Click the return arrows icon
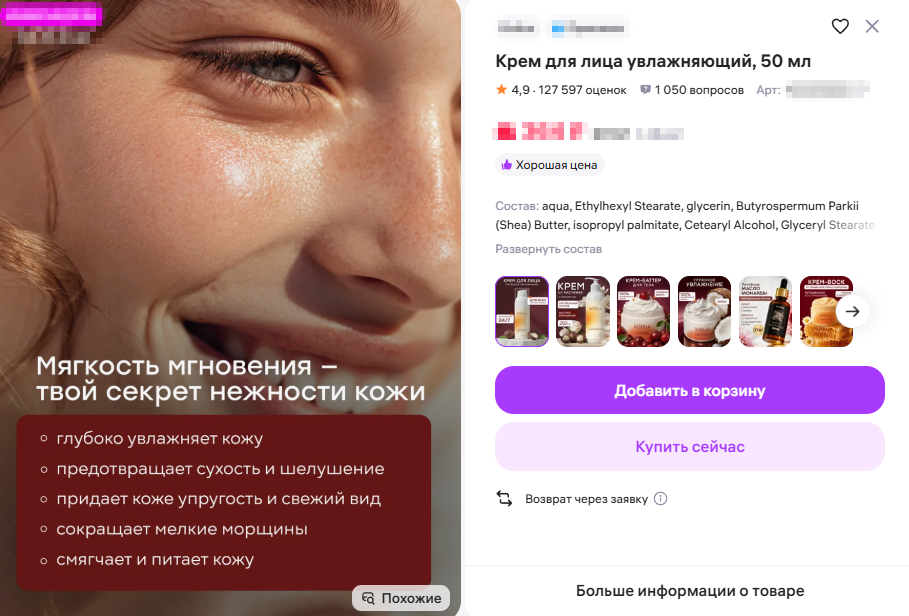This screenshot has height=616, width=909. pos(504,498)
